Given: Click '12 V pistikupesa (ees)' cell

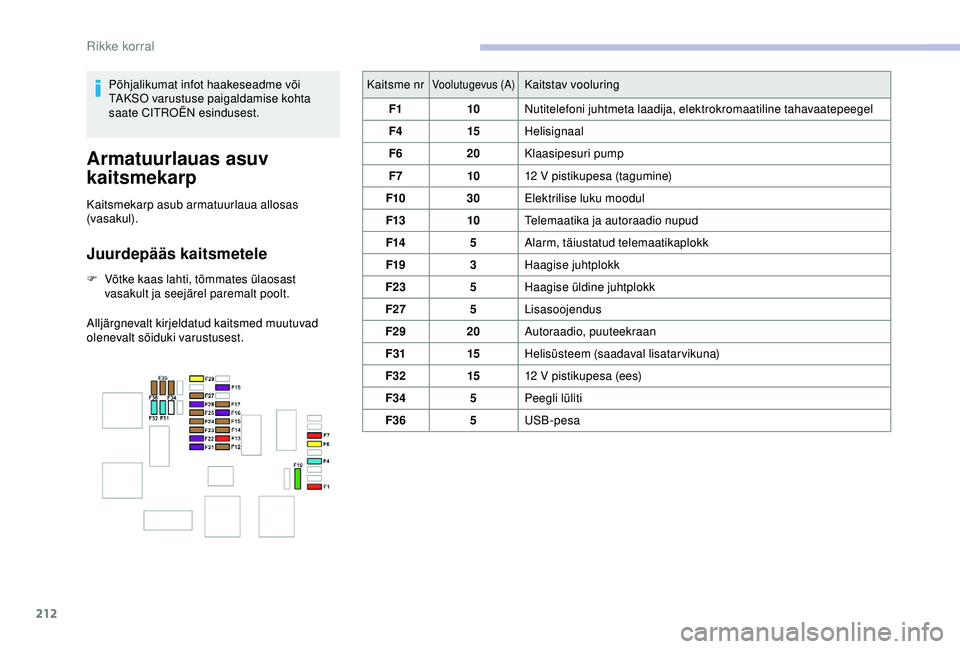Looking at the screenshot, I should point(704,376).
